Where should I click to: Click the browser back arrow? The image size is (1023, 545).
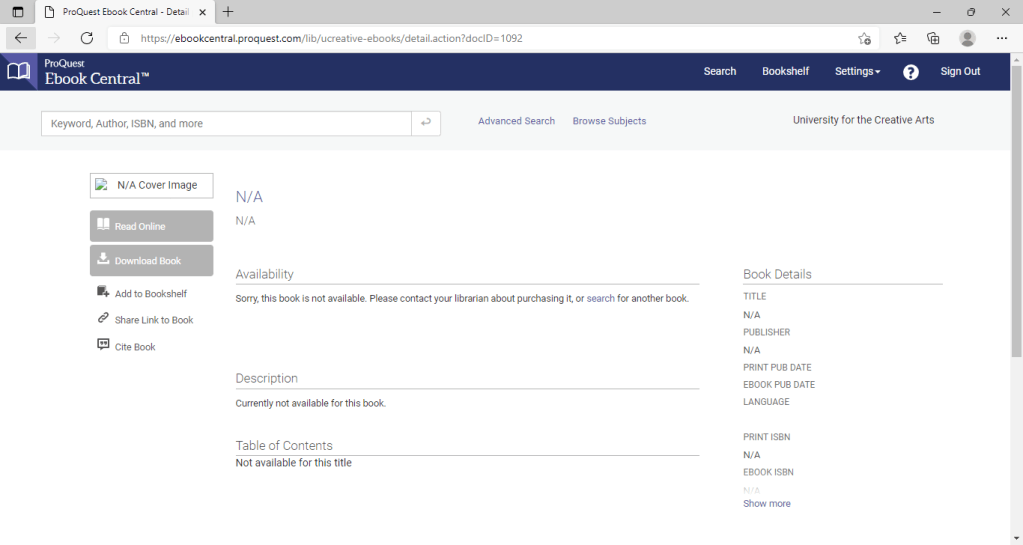(21, 38)
